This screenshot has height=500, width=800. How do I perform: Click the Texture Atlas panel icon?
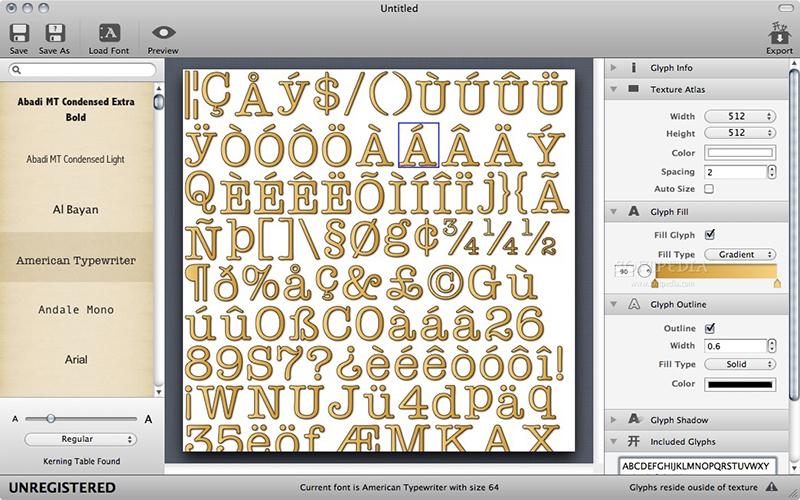(x=634, y=89)
